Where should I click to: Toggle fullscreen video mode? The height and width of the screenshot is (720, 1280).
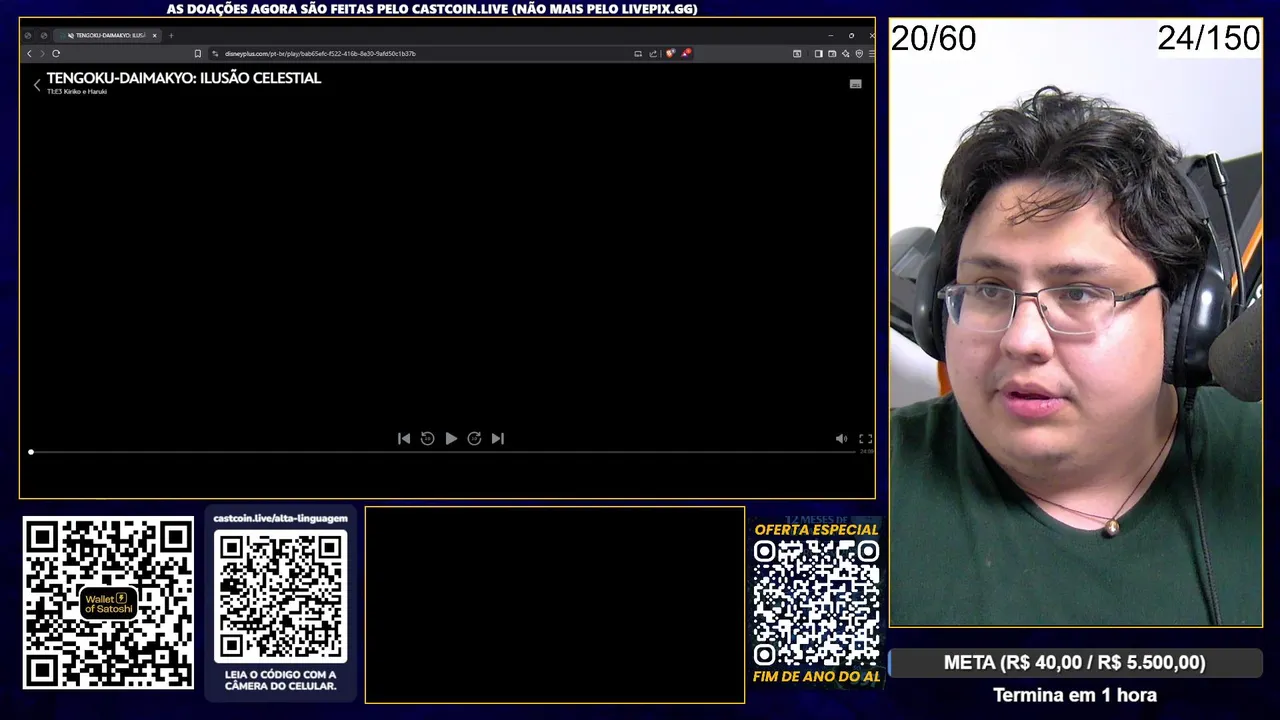(866, 438)
